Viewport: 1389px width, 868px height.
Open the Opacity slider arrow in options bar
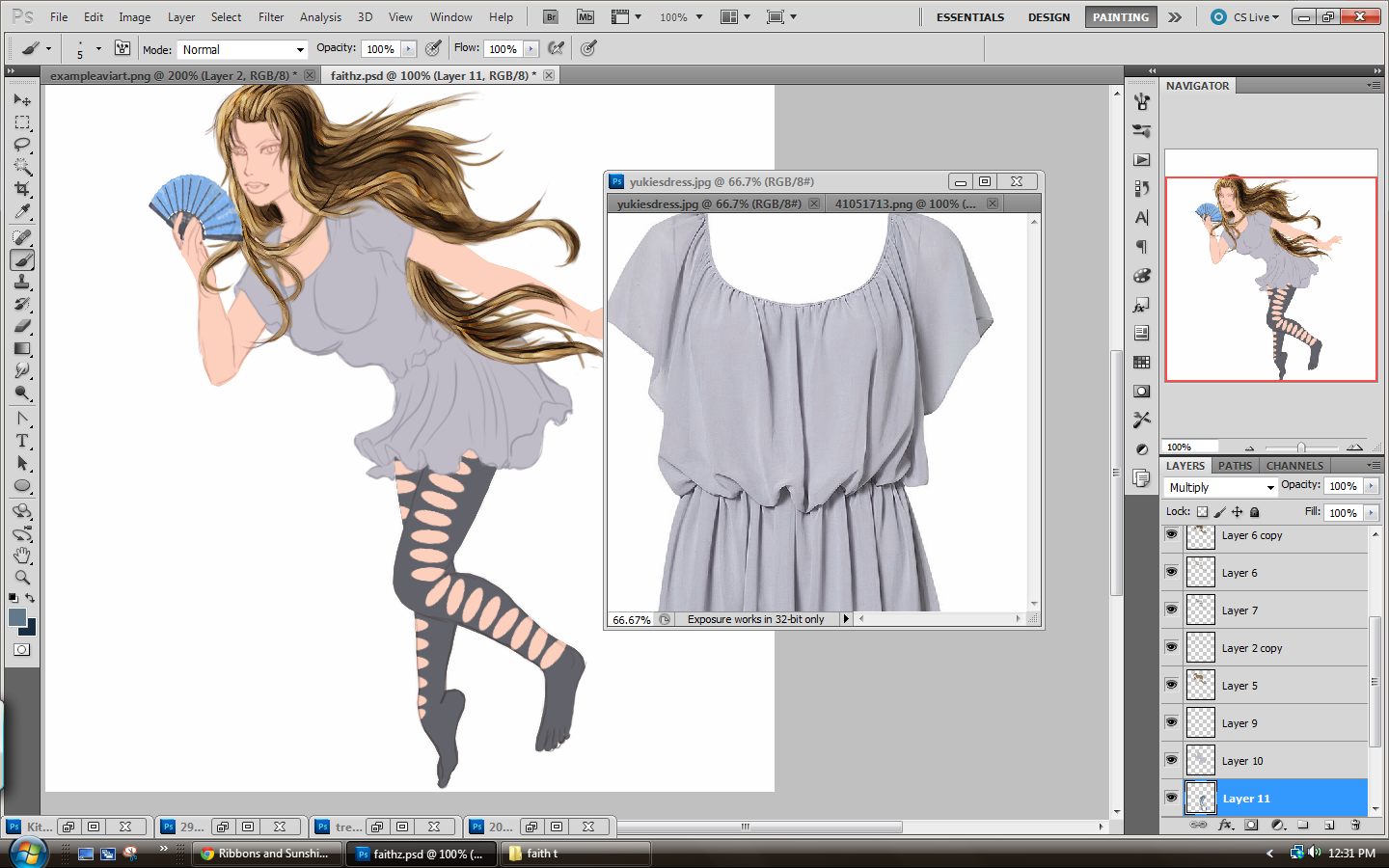pyautogui.click(x=408, y=49)
